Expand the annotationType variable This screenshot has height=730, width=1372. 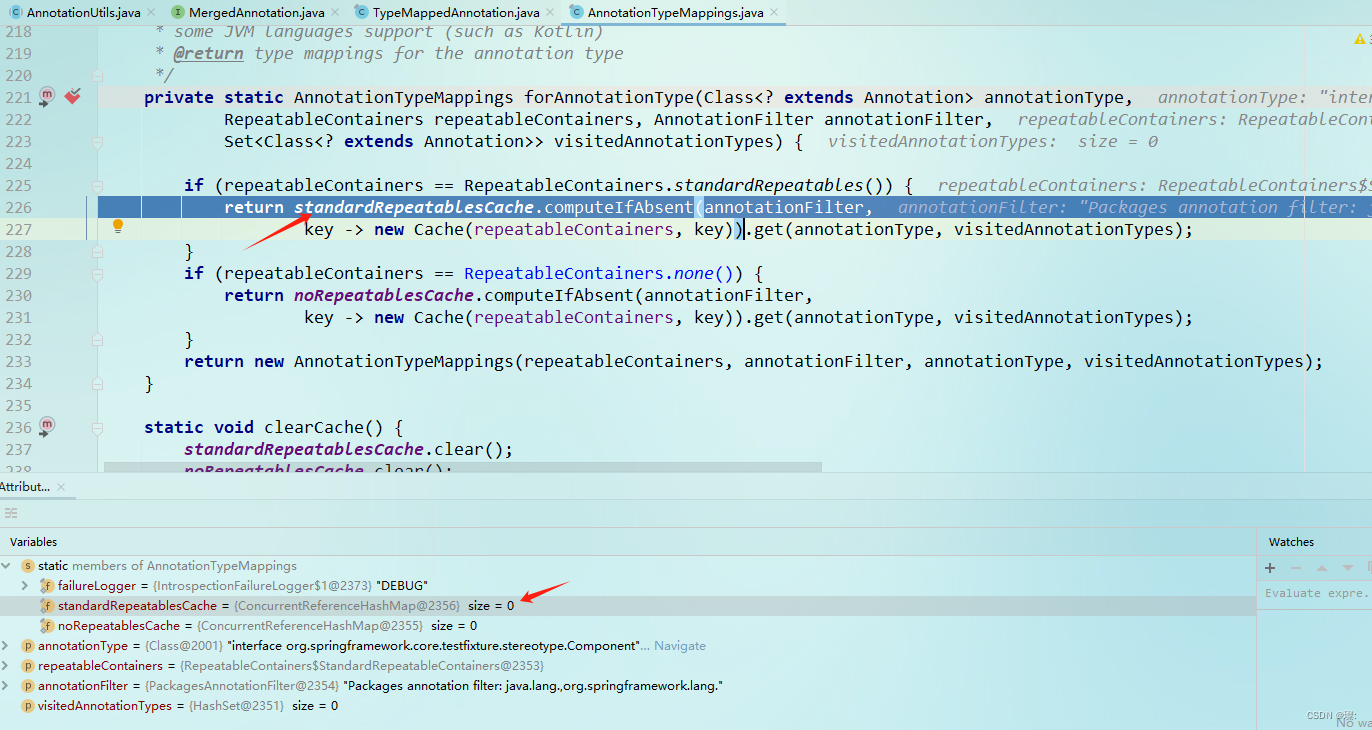7,646
